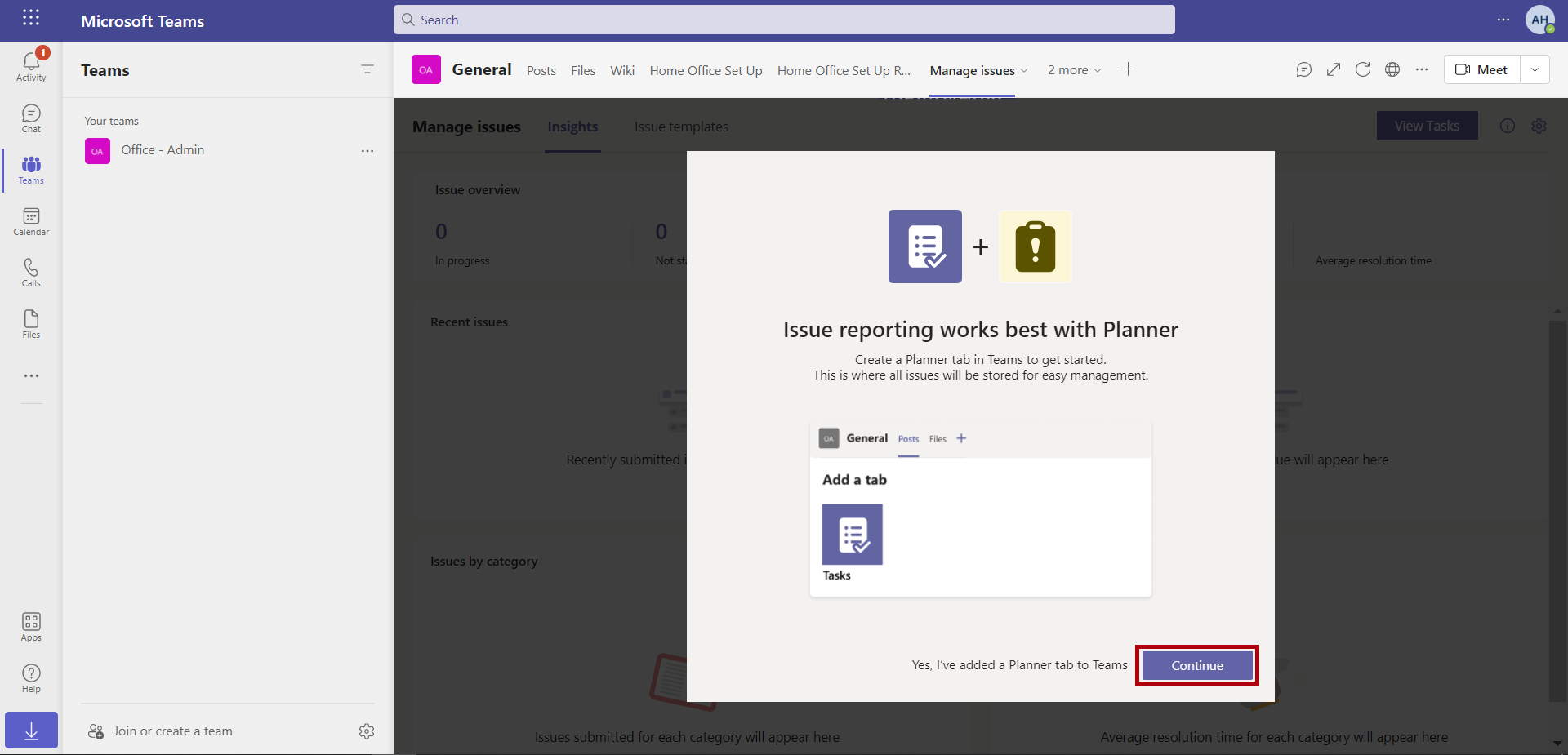This screenshot has height=755, width=1568.
Task: Download the desktop app
Action: [31, 730]
